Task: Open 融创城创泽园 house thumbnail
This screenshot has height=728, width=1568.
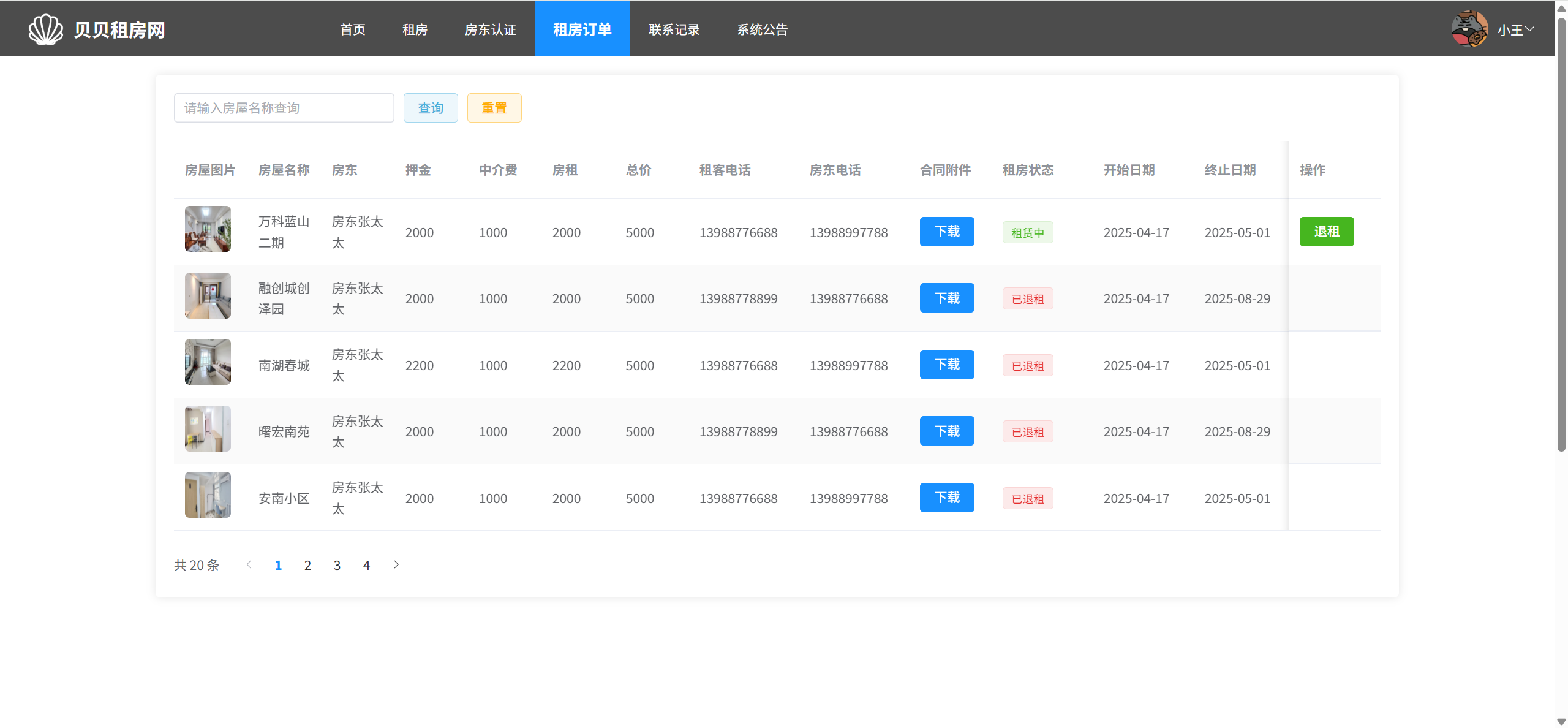Action: tap(208, 295)
